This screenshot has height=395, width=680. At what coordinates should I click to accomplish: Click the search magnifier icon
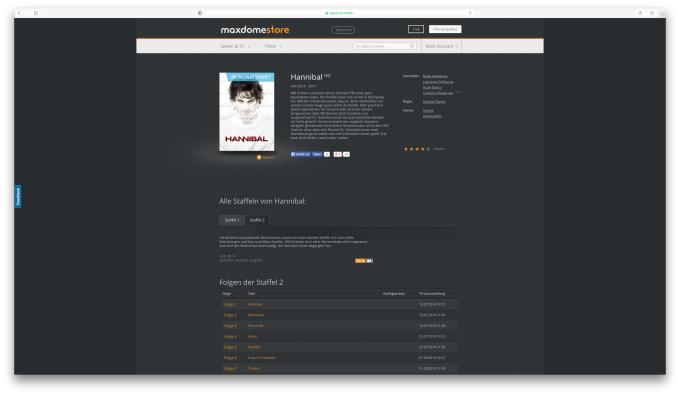412,46
